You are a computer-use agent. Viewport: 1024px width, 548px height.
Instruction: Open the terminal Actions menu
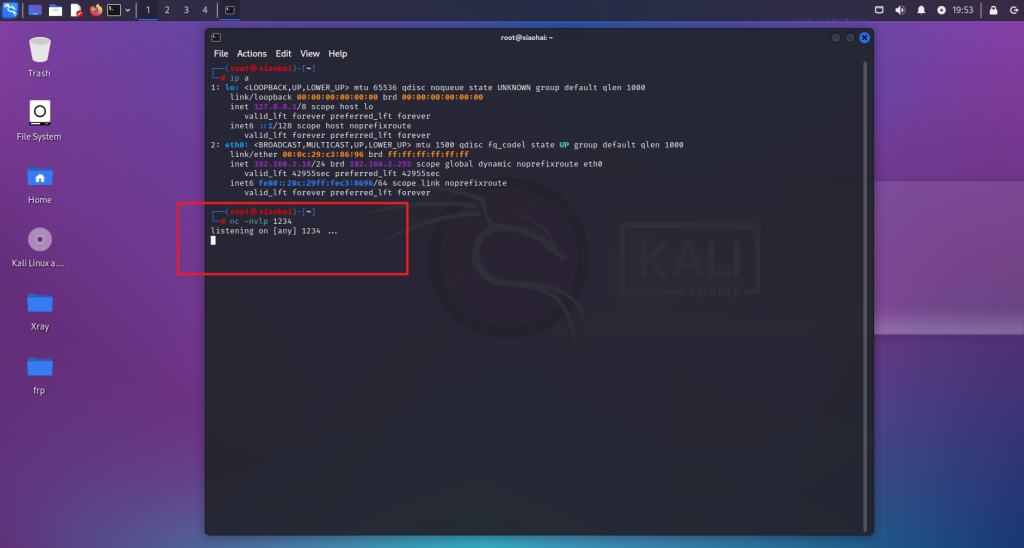251,54
